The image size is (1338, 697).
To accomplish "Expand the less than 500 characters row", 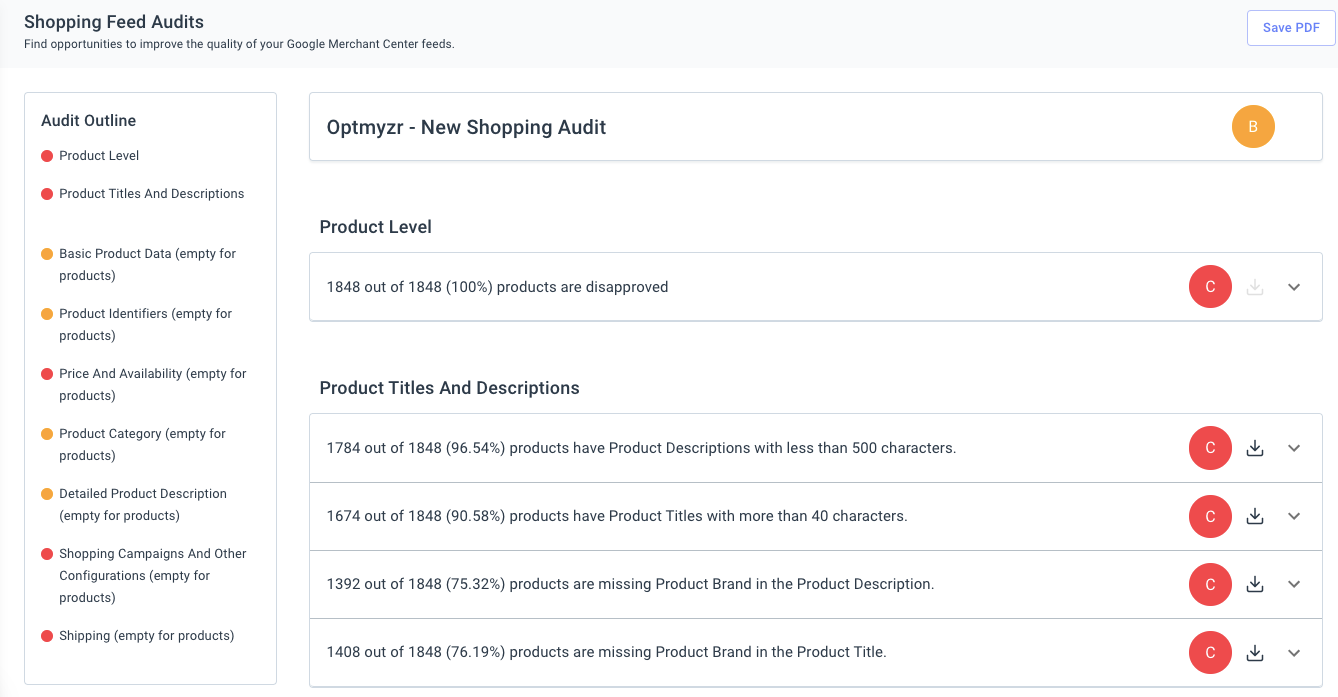I will coord(1294,448).
